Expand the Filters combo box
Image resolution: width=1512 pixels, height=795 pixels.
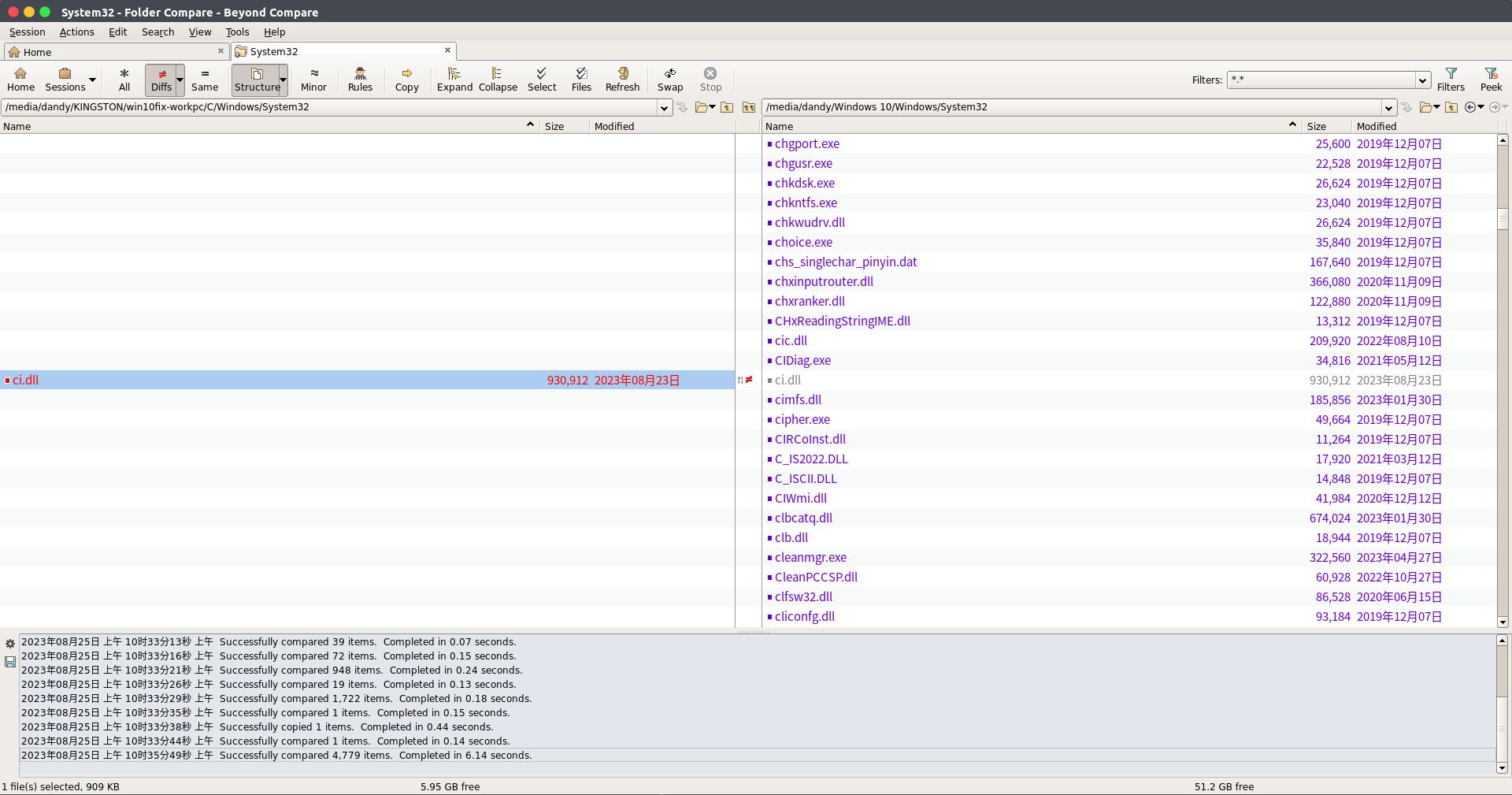point(1422,80)
